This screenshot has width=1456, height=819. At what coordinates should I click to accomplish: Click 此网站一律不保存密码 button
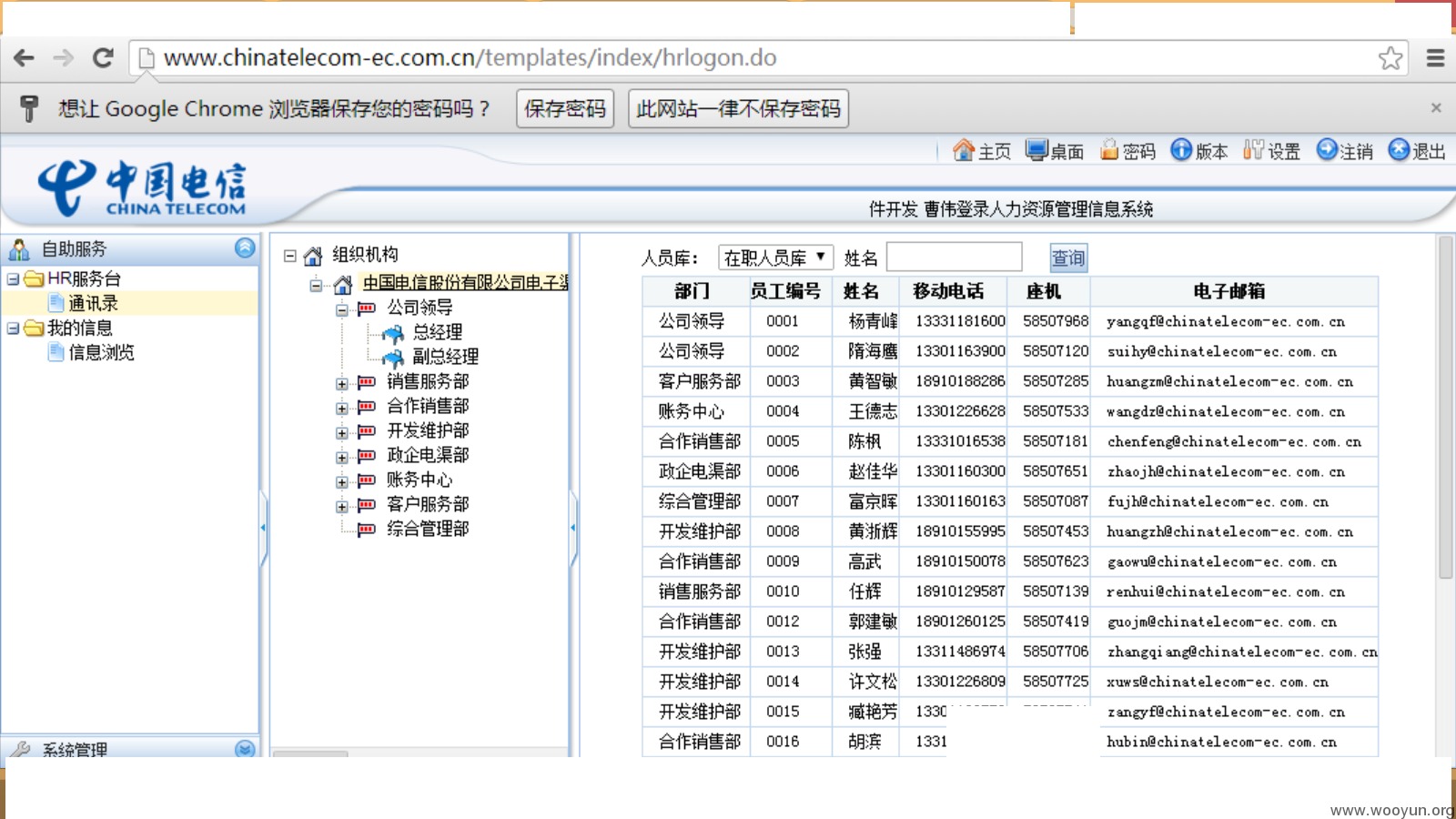738,108
